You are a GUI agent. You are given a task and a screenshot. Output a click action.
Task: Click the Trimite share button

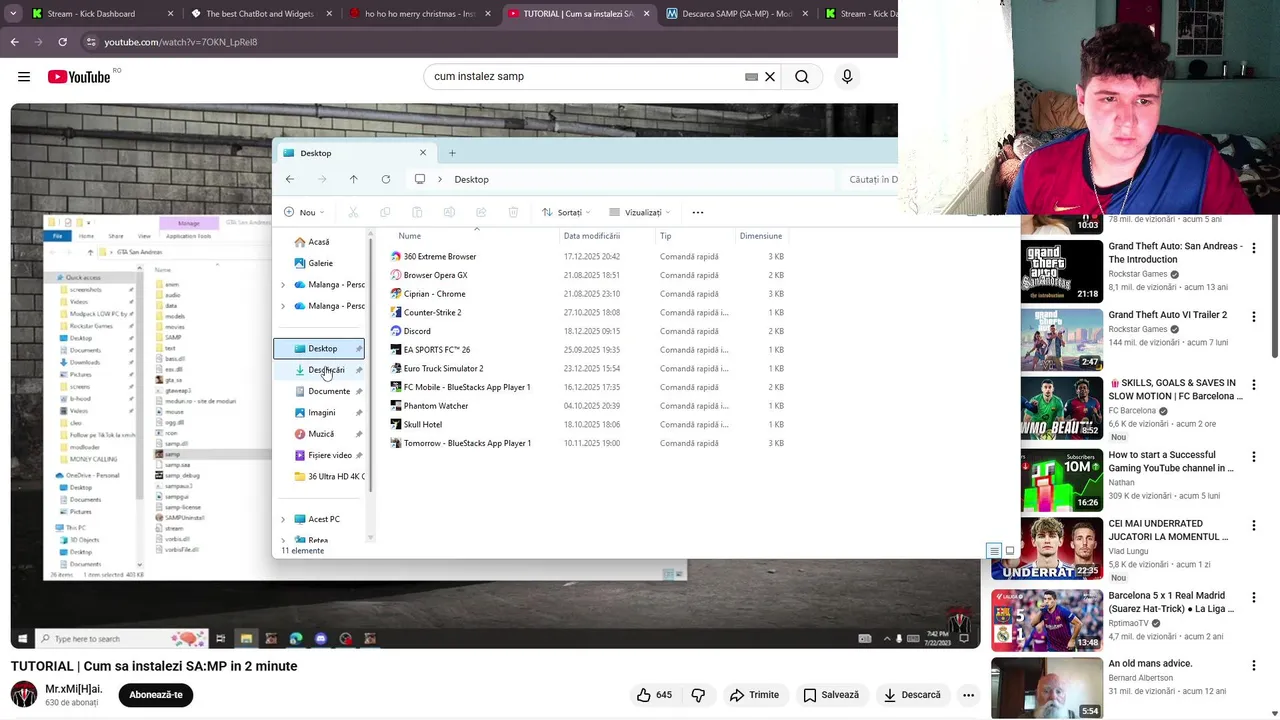tap(754, 695)
